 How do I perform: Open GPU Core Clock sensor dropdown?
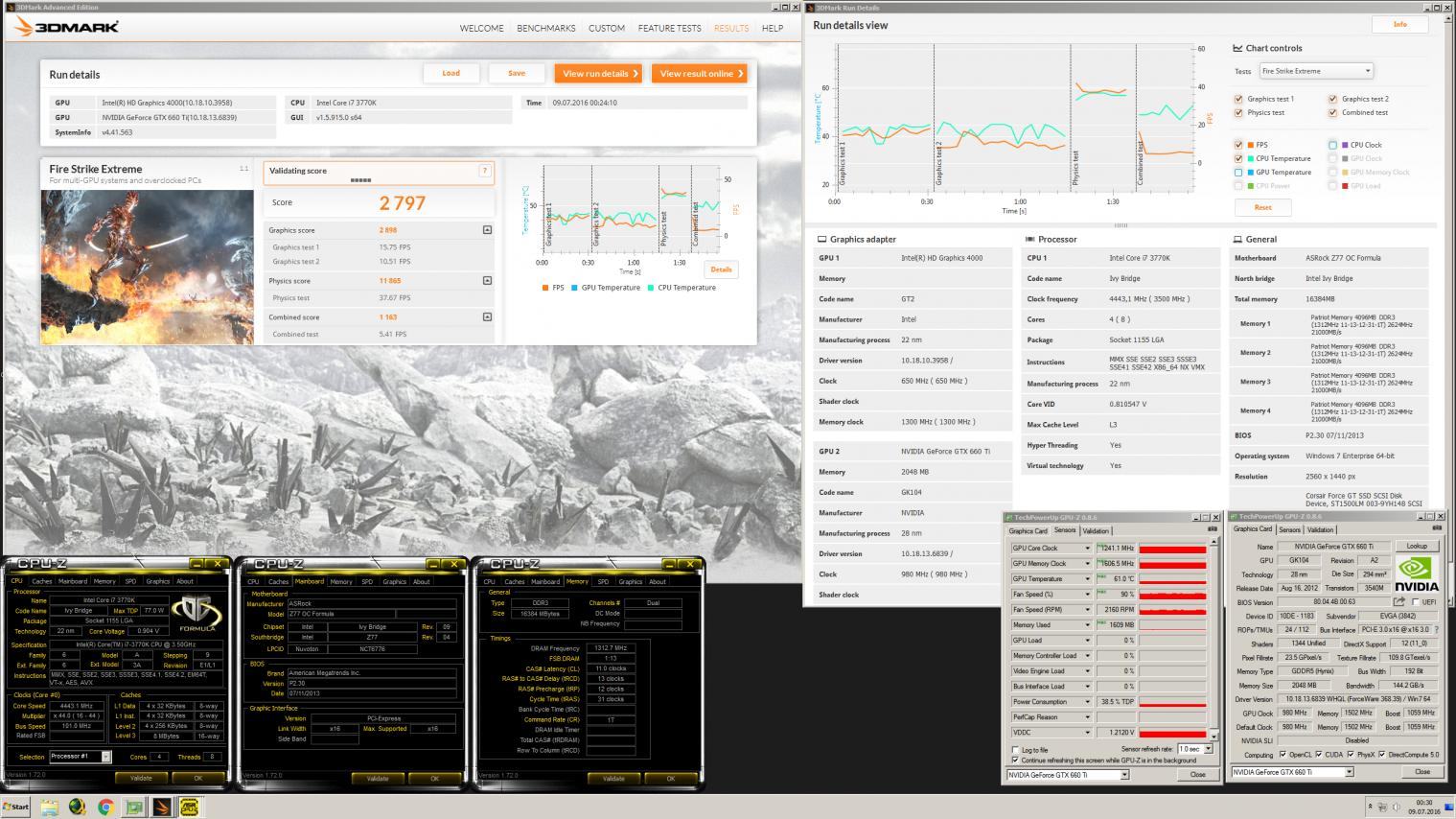click(x=1087, y=549)
